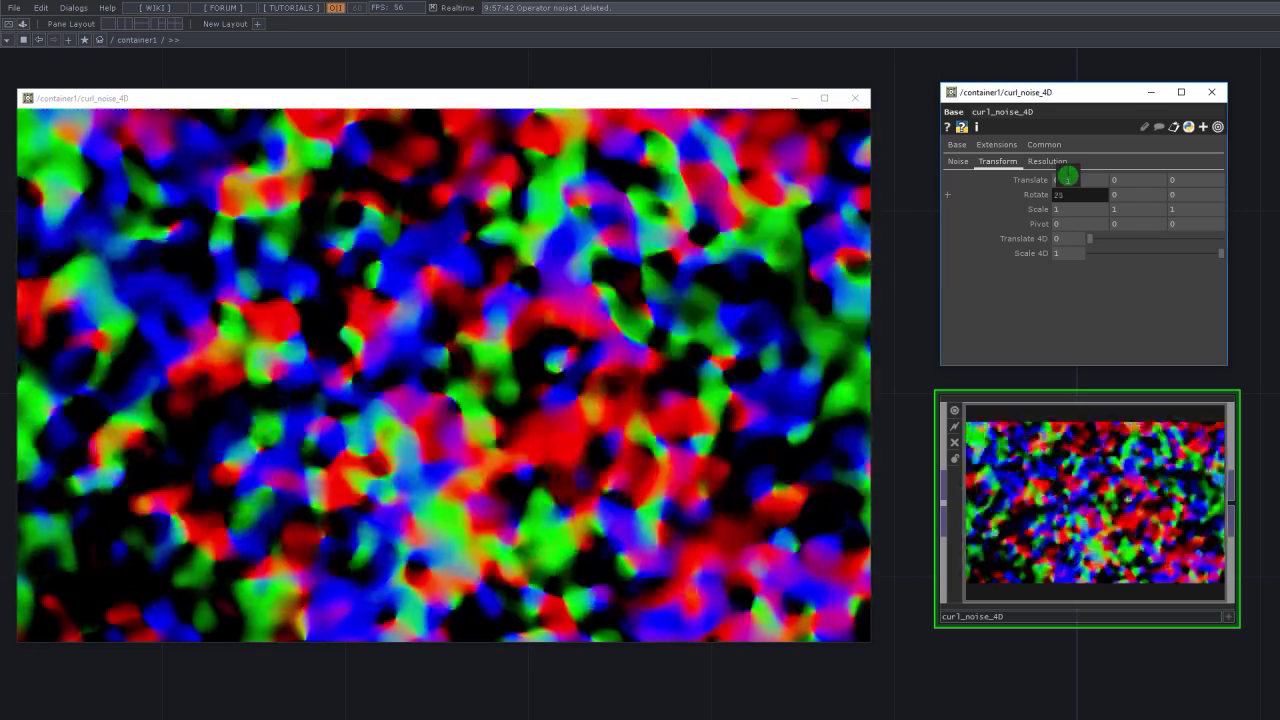Image resolution: width=1280 pixels, height=720 pixels.
Task: Select the Python language icon
Action: click(1188, 127)
